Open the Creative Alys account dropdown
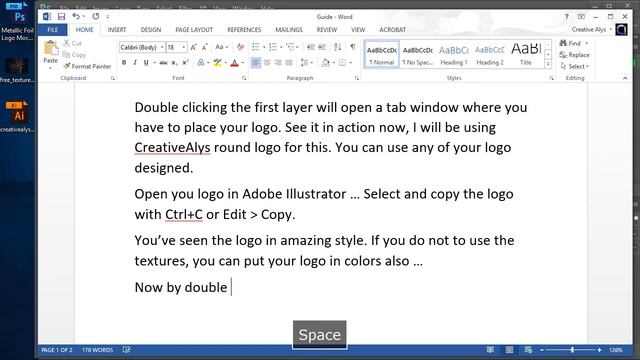The height and width of the screenshot is (360, 640). coord(591,29)
